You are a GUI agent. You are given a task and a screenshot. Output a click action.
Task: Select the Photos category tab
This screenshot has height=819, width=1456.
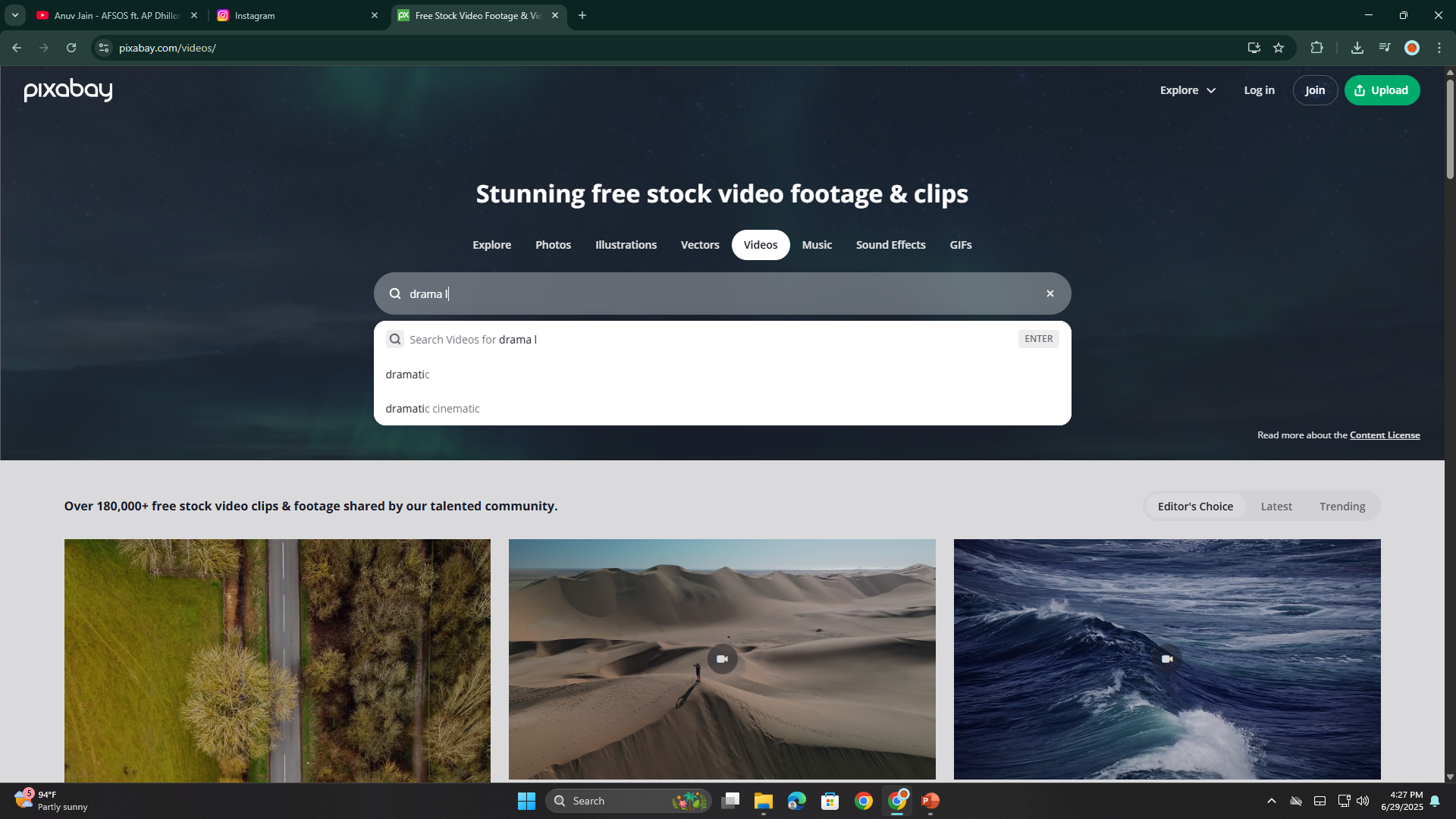pos(553,245)
